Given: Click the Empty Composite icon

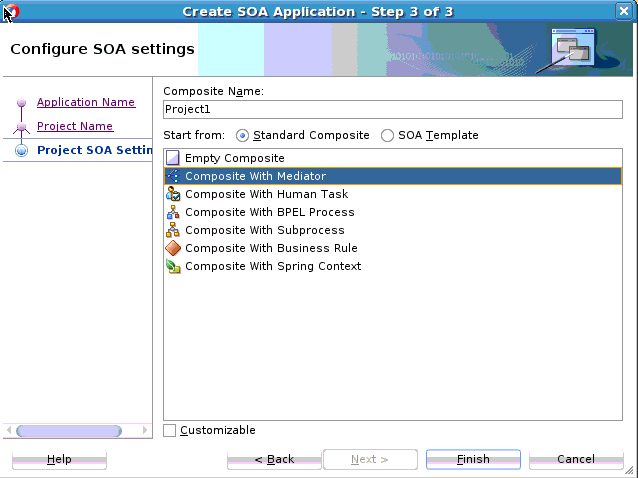Looking at the screenshot, I should (173, 158).
